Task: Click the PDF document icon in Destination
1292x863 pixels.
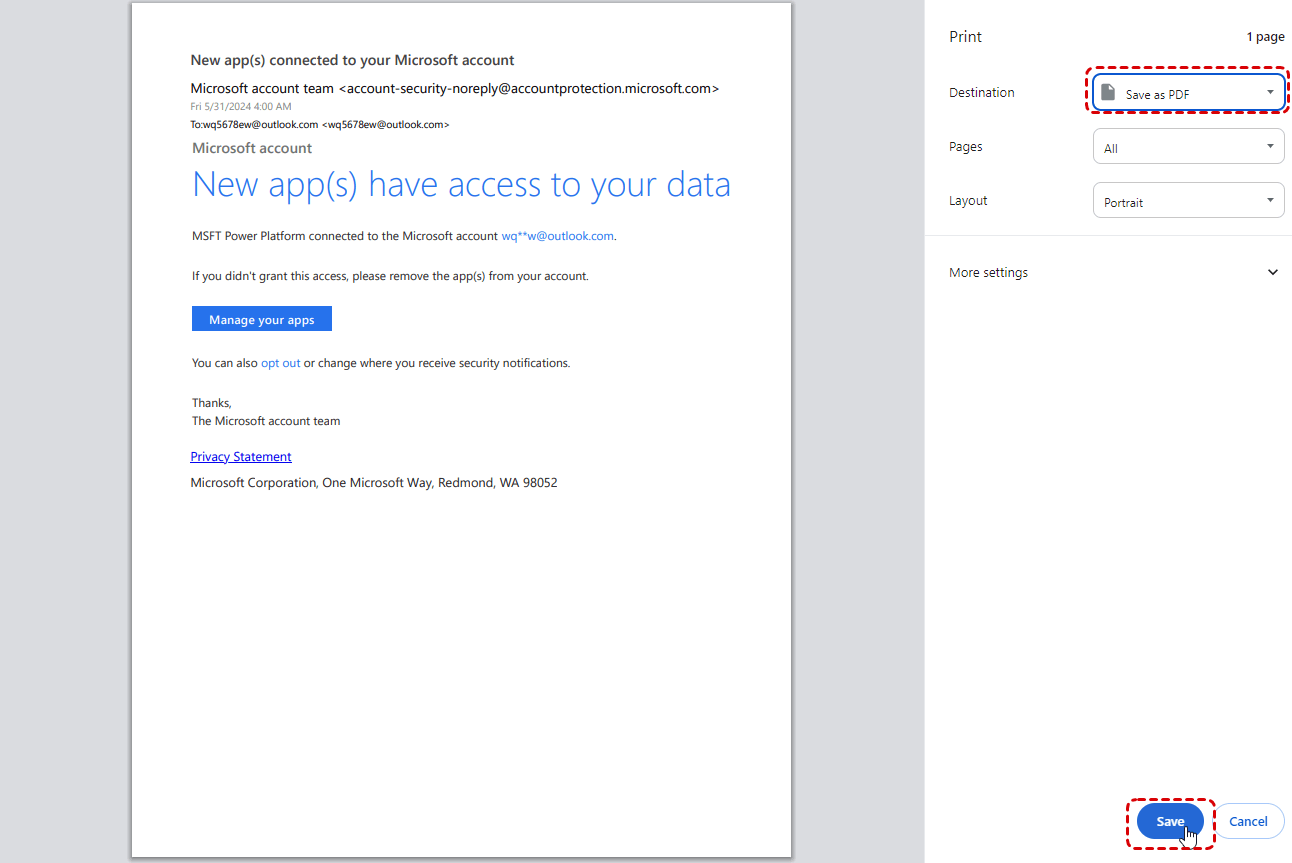Action: pyautogui.click(x=1108, y=93)
